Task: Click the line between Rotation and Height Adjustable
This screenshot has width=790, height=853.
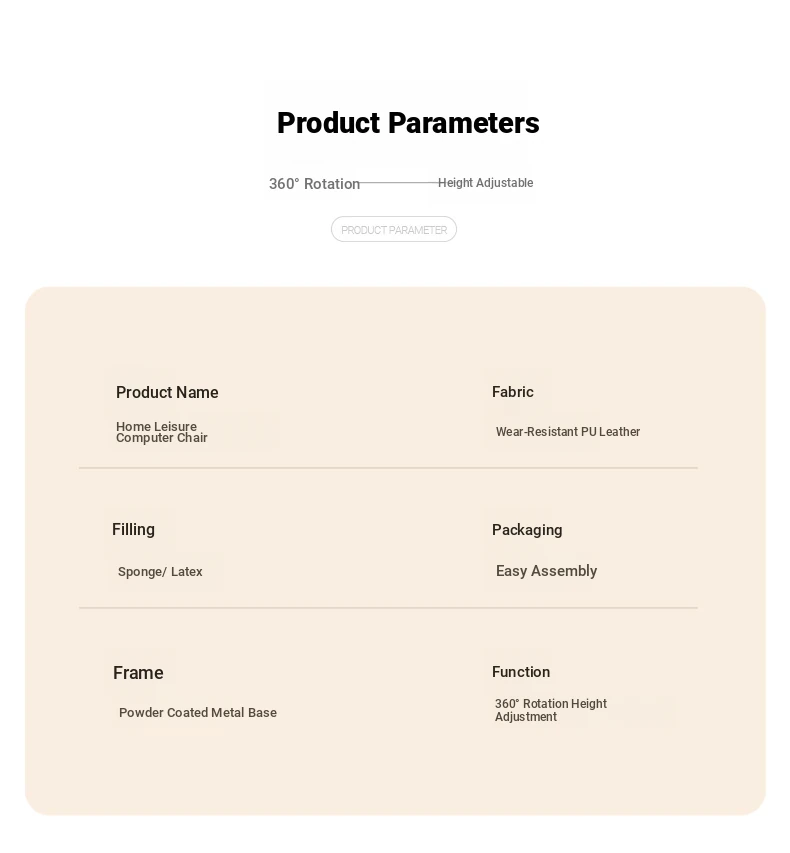Action: [x=399, y=182]
